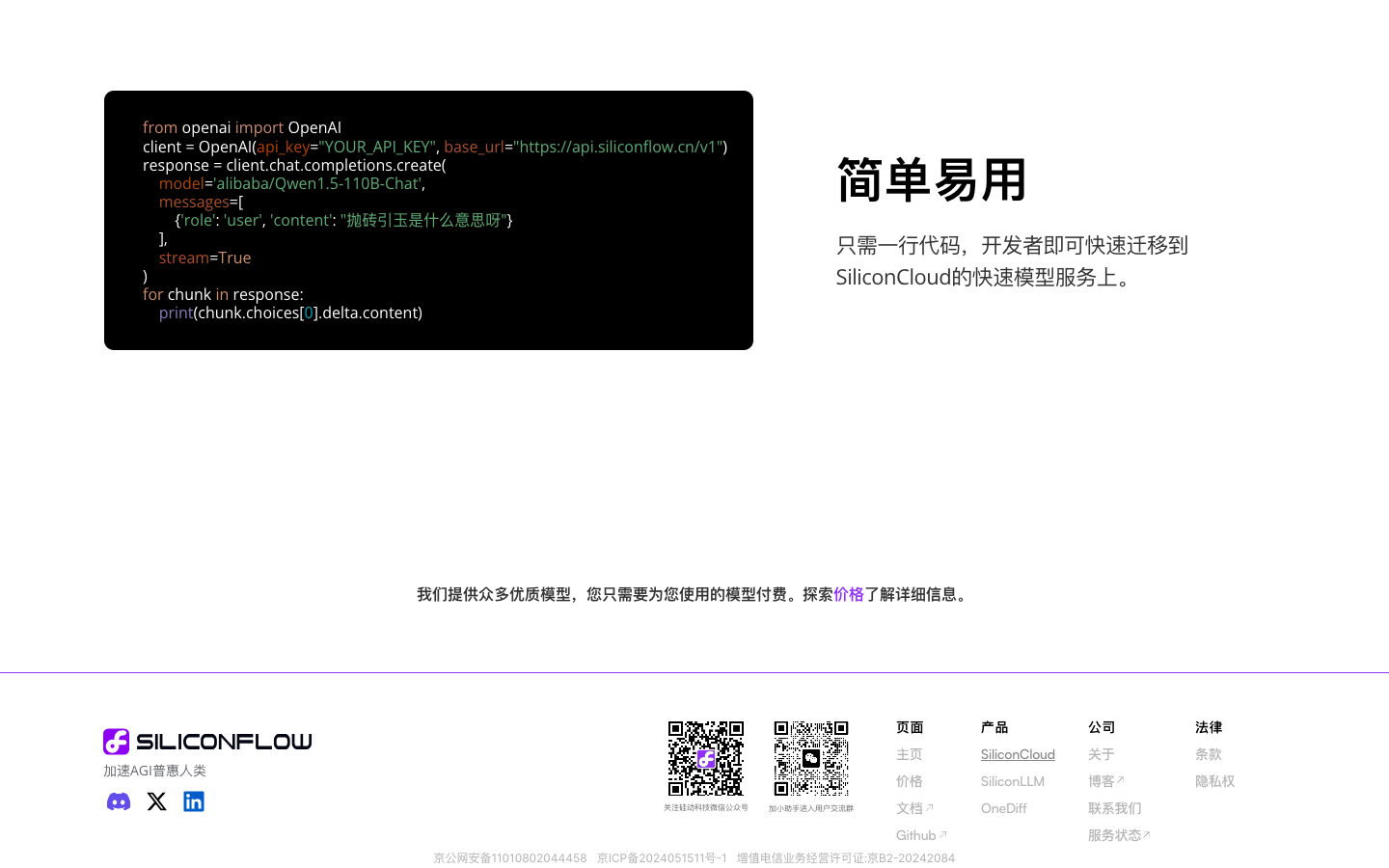Click the 联系我们 link
Screen dimensions: 1389x868
(1114, 808)
